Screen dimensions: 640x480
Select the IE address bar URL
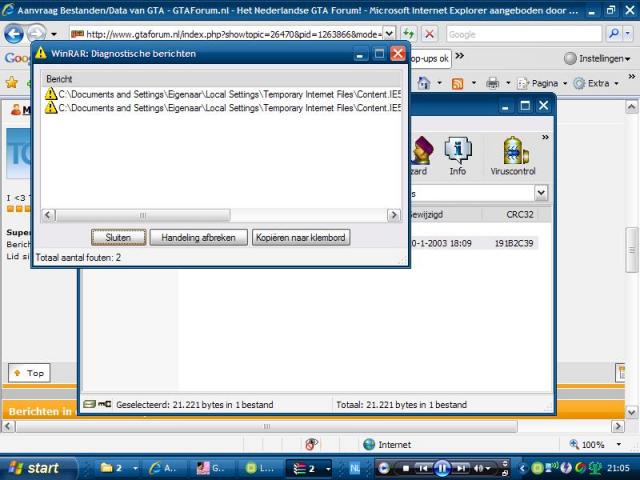pyautogui.click(x=234, y=34)
